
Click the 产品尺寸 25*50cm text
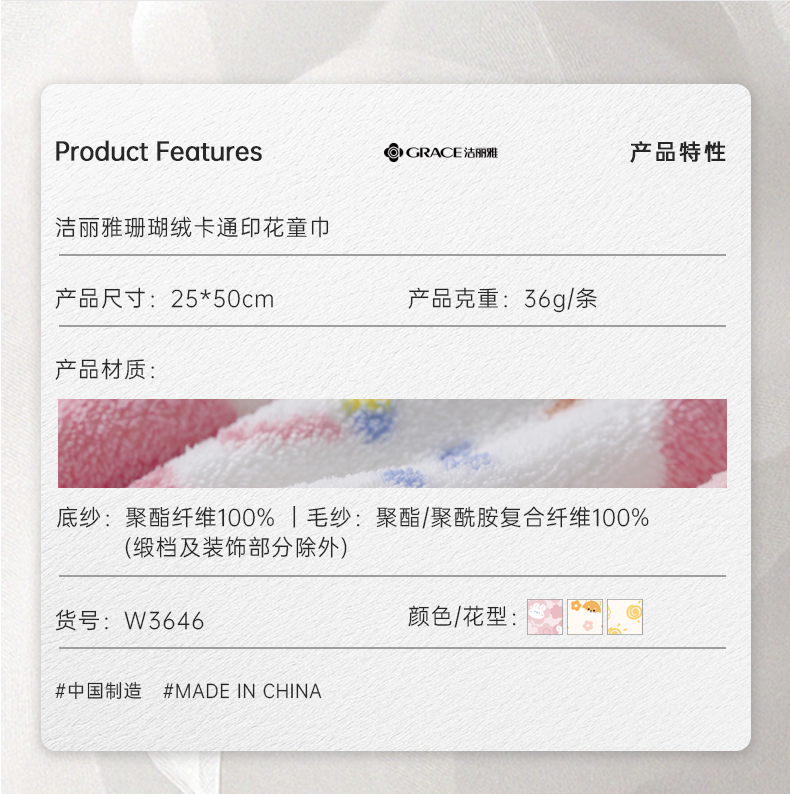point(165,299)
